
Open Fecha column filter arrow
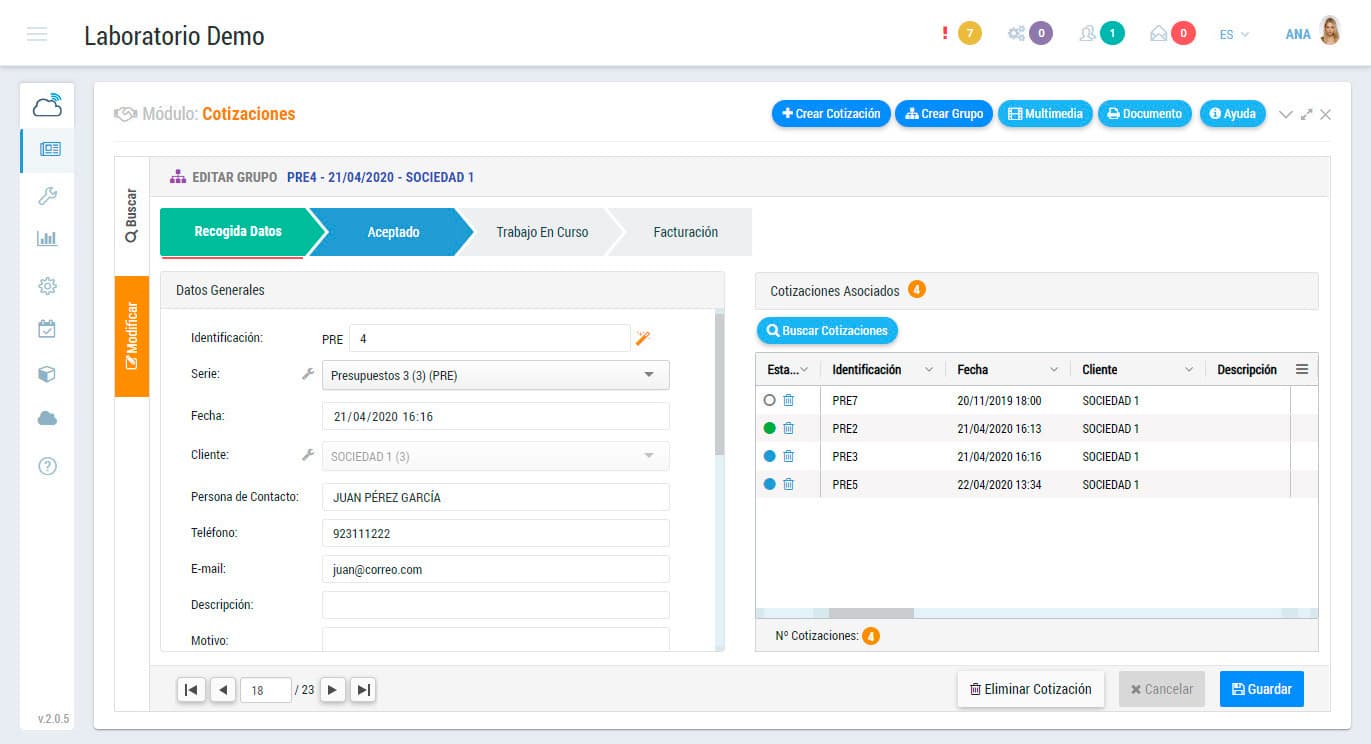[x=1054, y=370]
